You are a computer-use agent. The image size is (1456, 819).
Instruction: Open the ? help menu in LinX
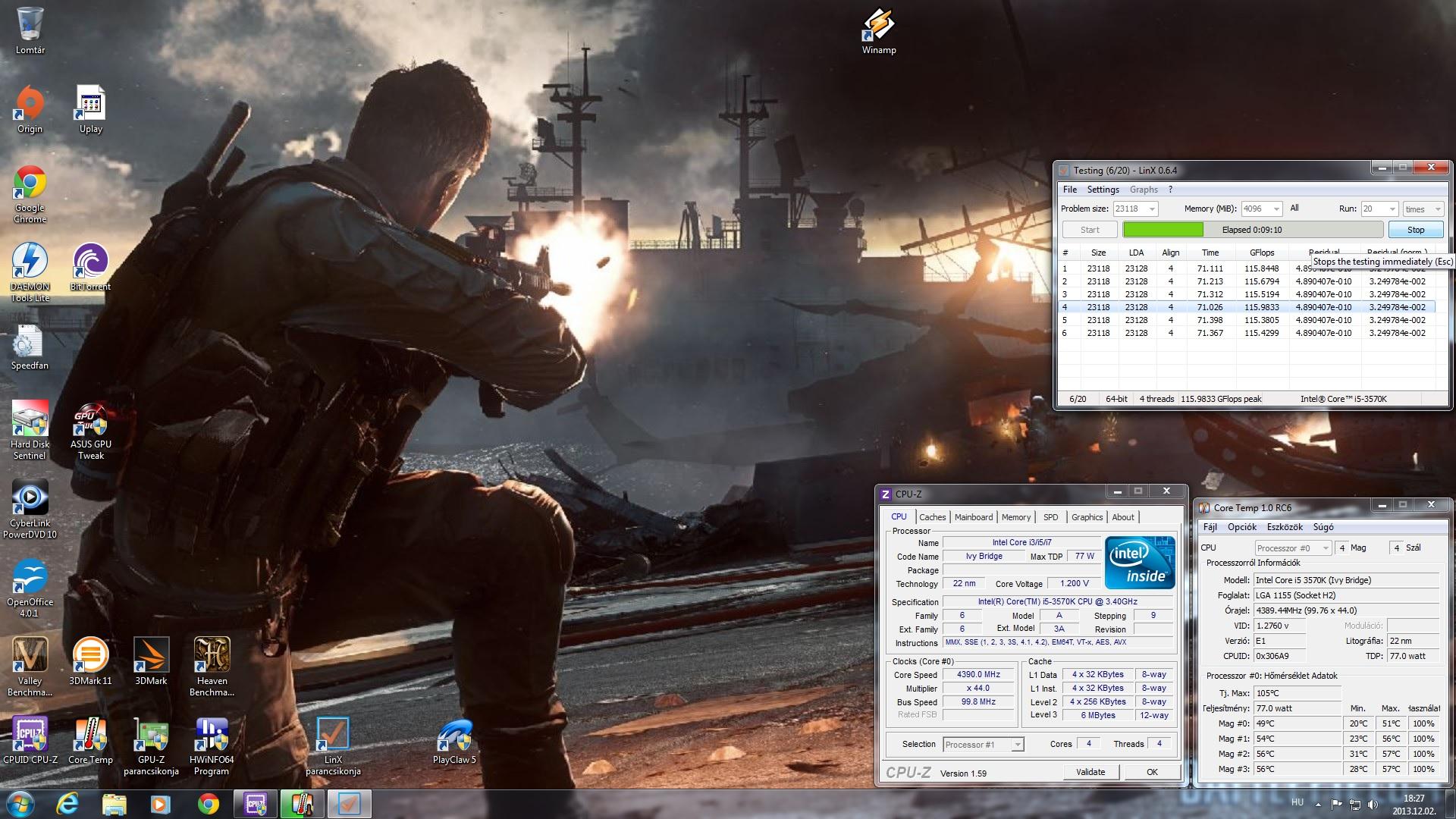[1170, 190]
